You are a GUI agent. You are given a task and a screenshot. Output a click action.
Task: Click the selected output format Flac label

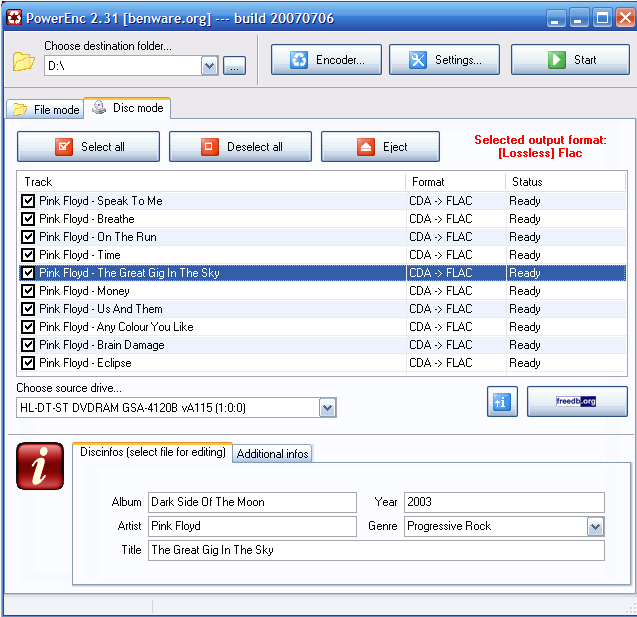[x=540, y=146]
